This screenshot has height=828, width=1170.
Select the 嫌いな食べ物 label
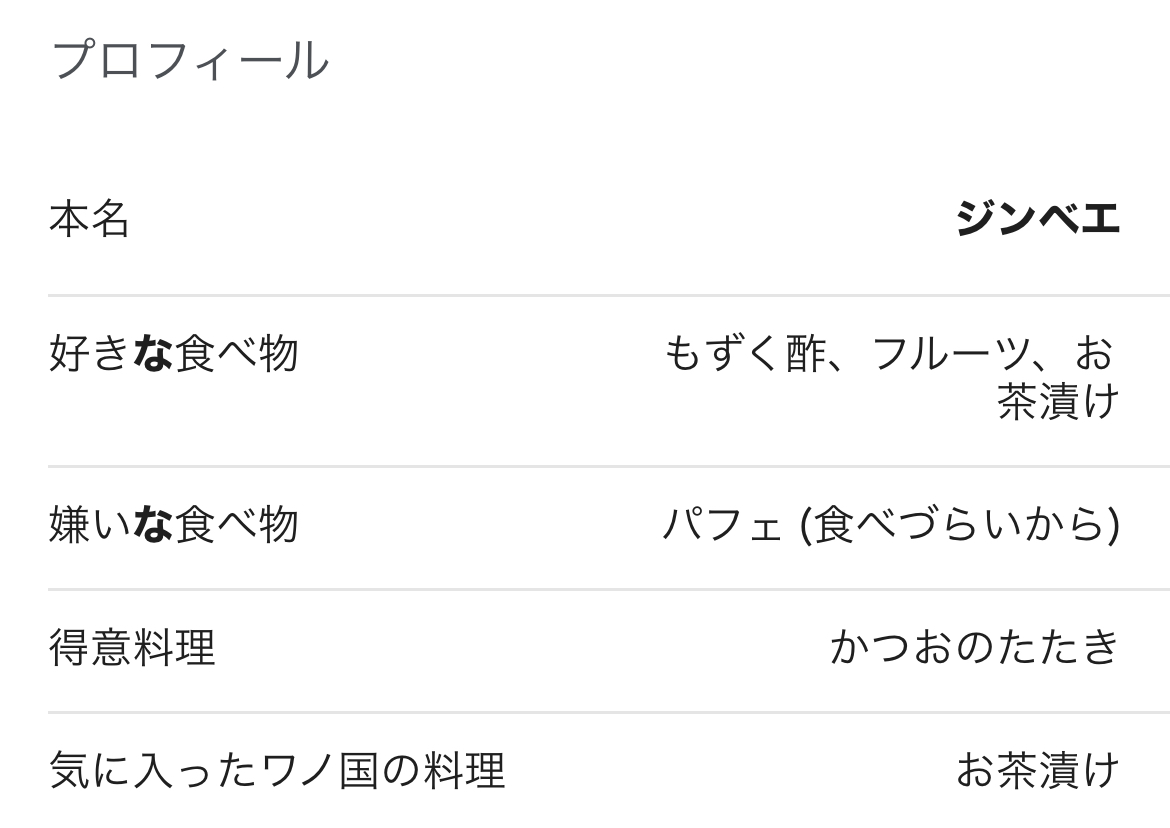pyautogui.click(x=173, y=525)
